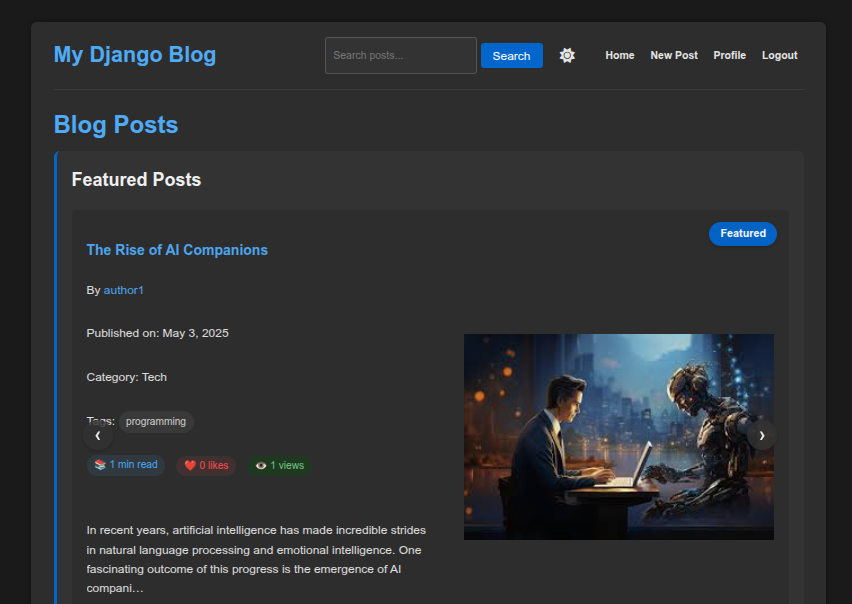Click the '1 views' badge
This screenshot has width=852, height=604.
[279, 465]
